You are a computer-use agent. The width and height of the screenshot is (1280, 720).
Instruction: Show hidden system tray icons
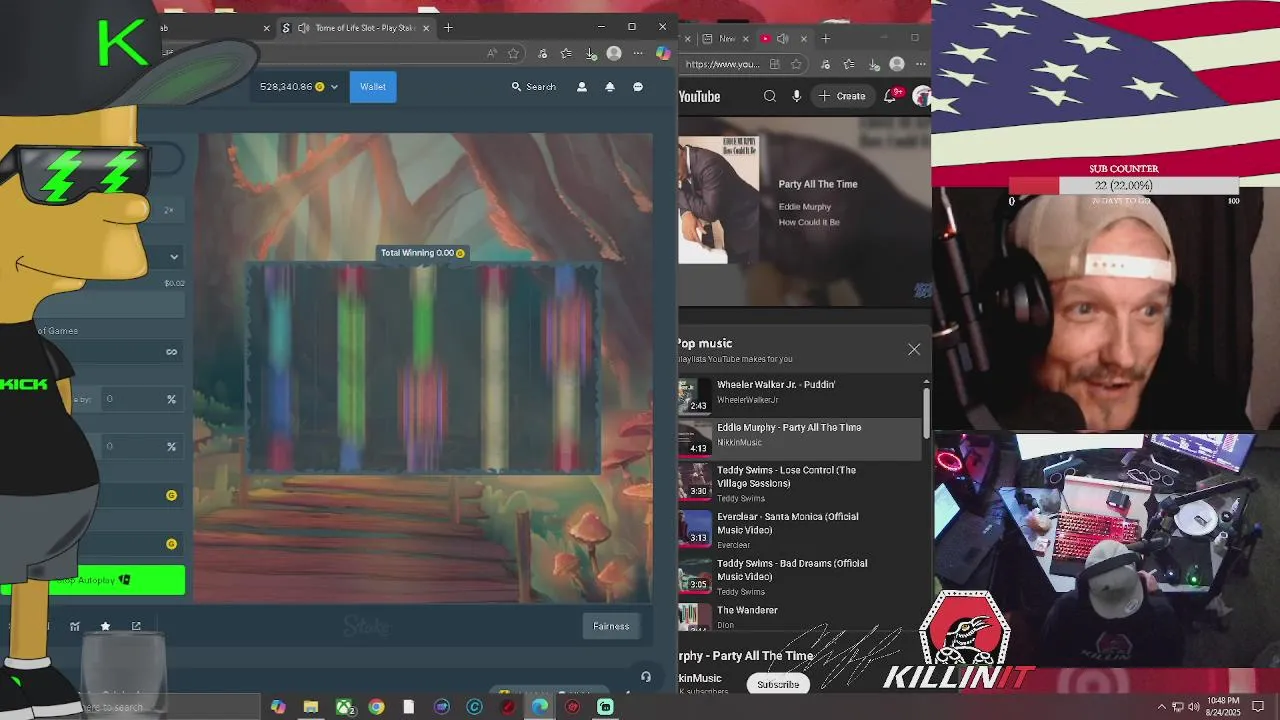point(1161,707)
